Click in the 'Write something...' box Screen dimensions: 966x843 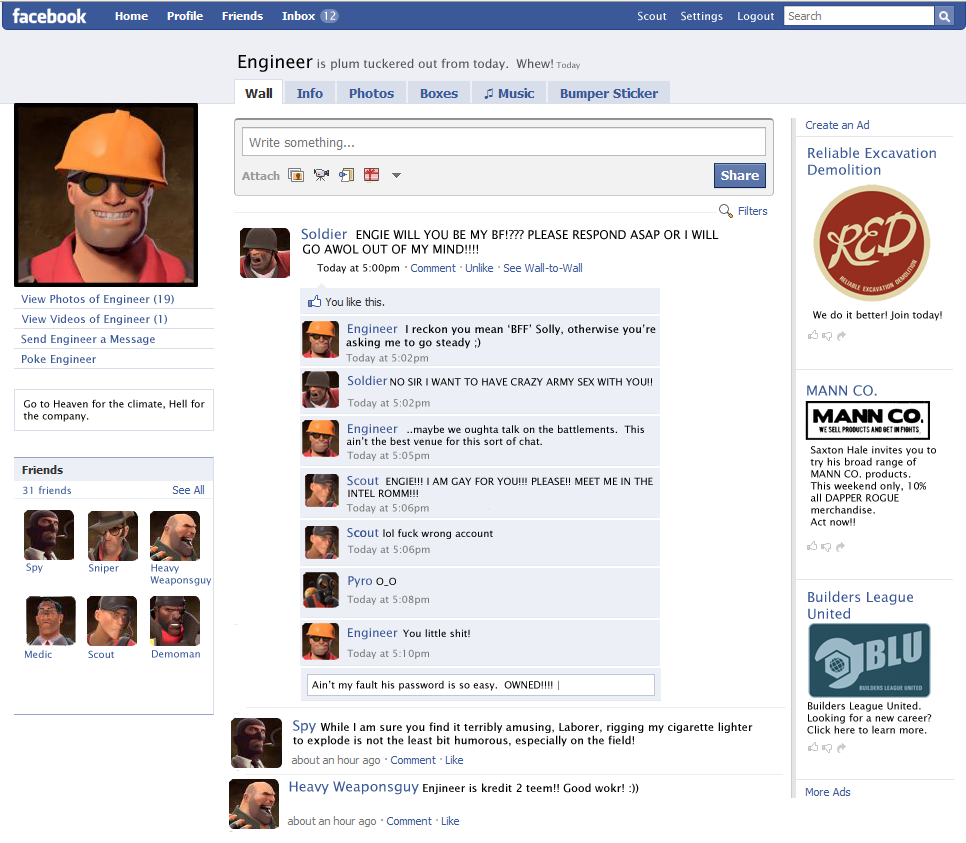tap(504, 142)
